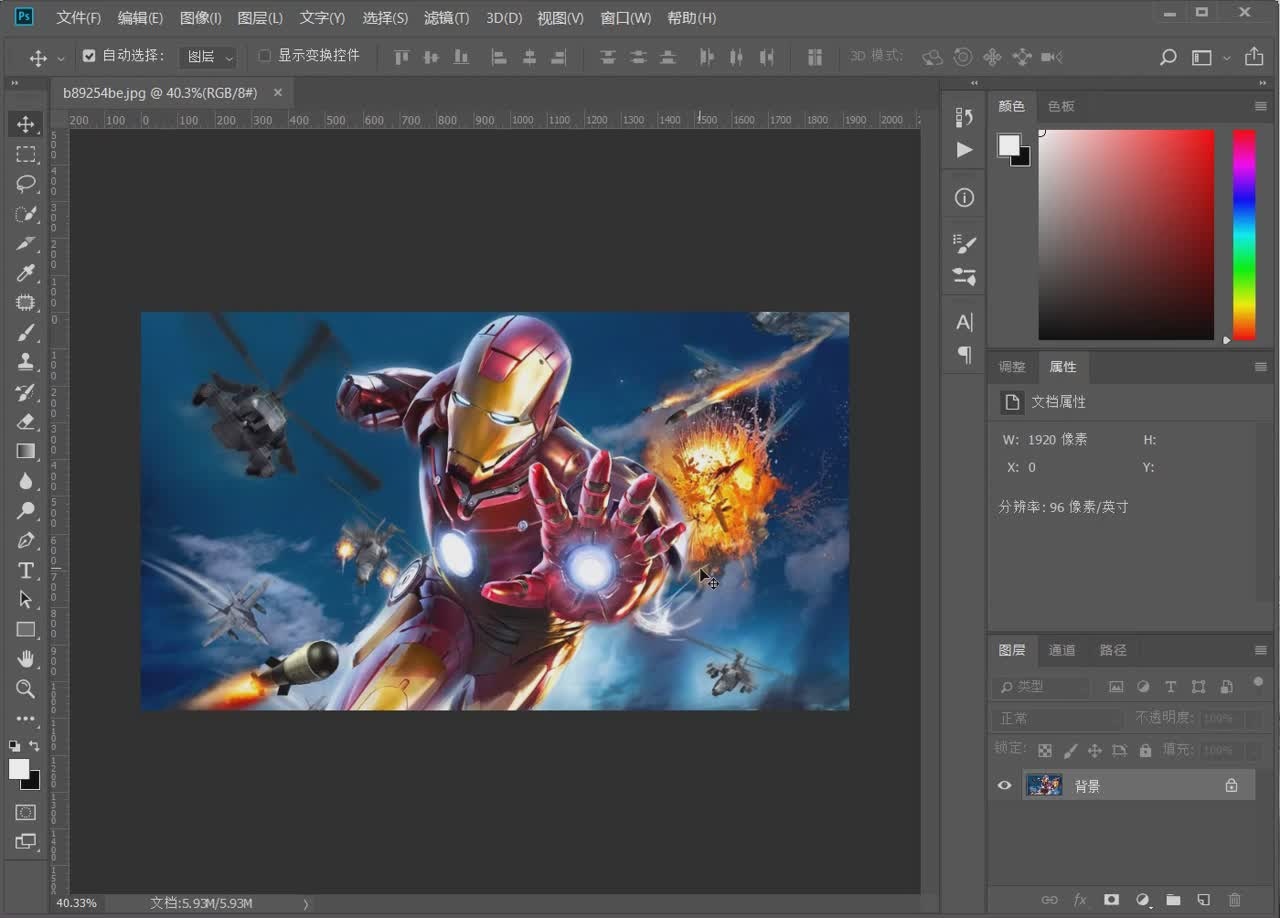Switch to the 路径 tab
1280x918 pixels.
(1113, 650)
